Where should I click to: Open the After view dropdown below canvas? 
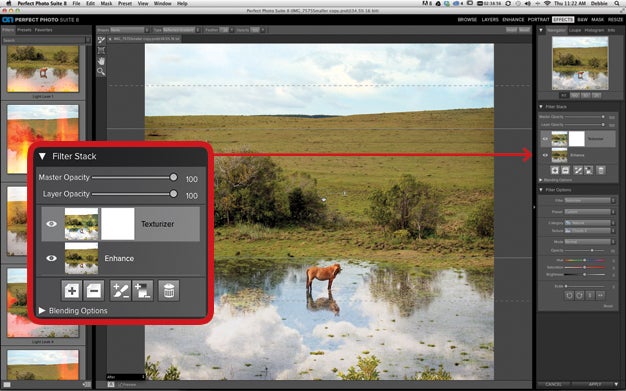[126, 377]
